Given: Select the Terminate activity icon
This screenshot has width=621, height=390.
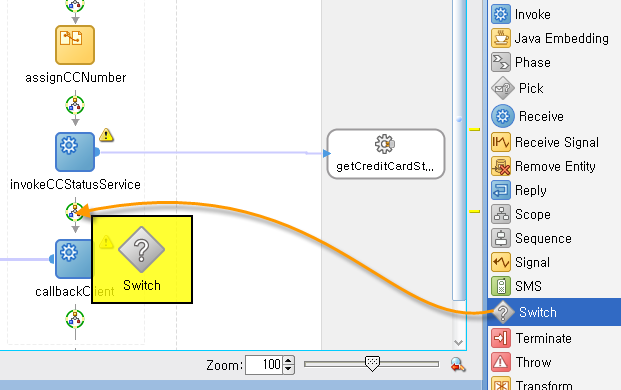Looking at the screenshot, I should pos(501,338).
